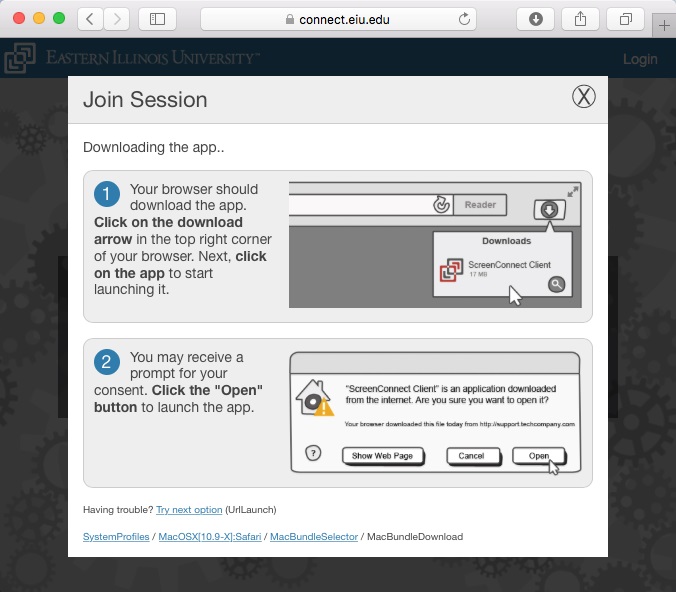Screen dimensions: 676x592
Task: Click the Eastern Illinois University logo icon
Action: pyautogui.click(x=19, y=58)
